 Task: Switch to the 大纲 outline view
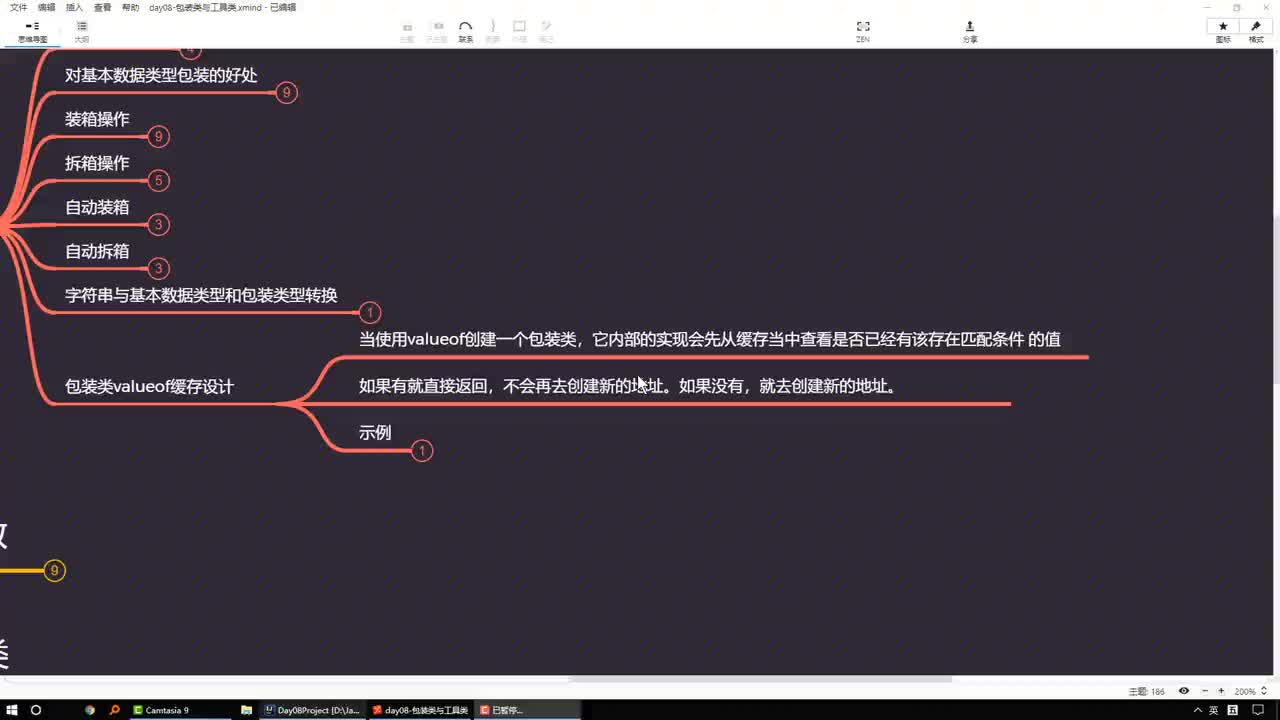(81, 31)
